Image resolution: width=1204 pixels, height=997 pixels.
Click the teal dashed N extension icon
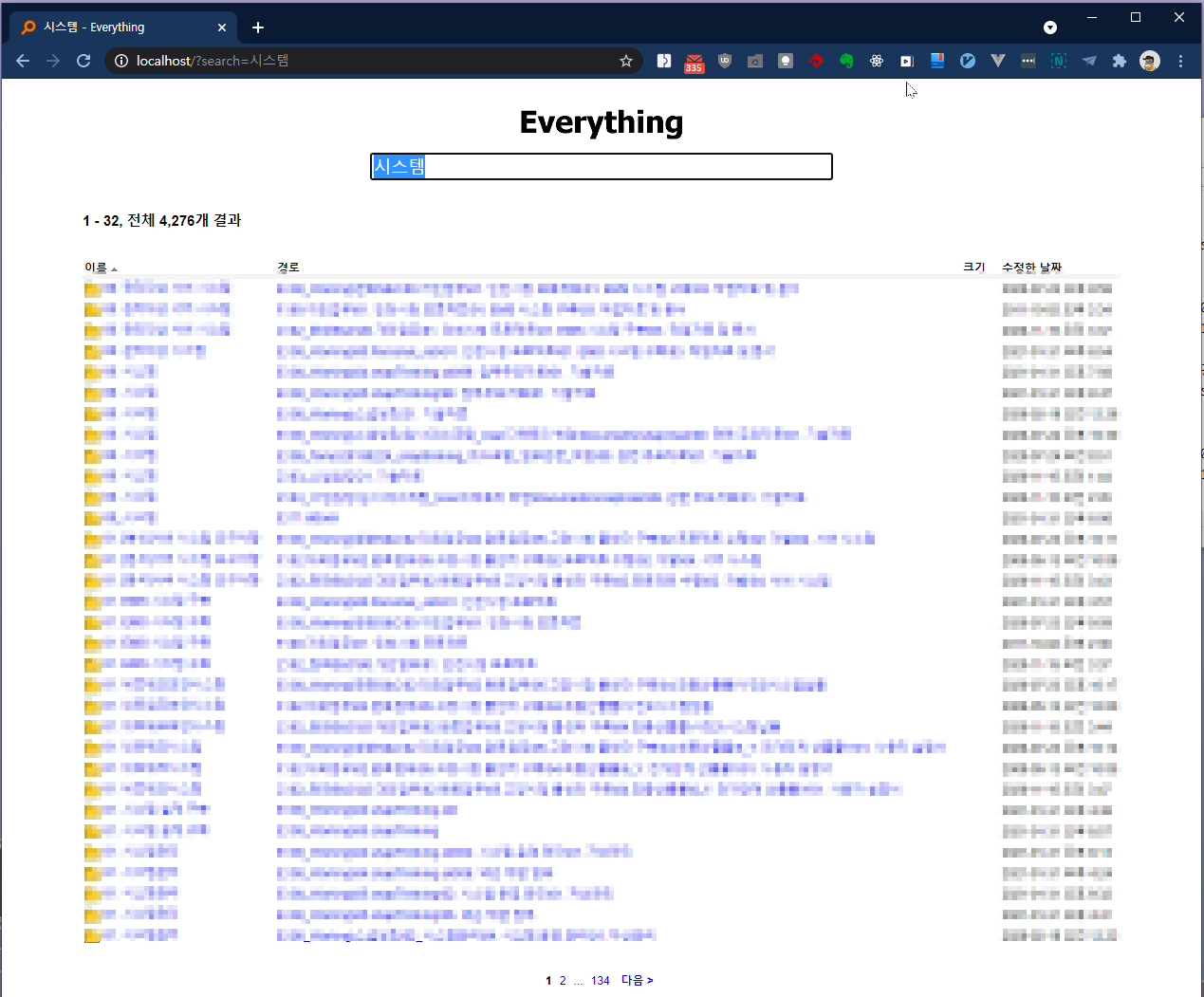coord(1059,61)
